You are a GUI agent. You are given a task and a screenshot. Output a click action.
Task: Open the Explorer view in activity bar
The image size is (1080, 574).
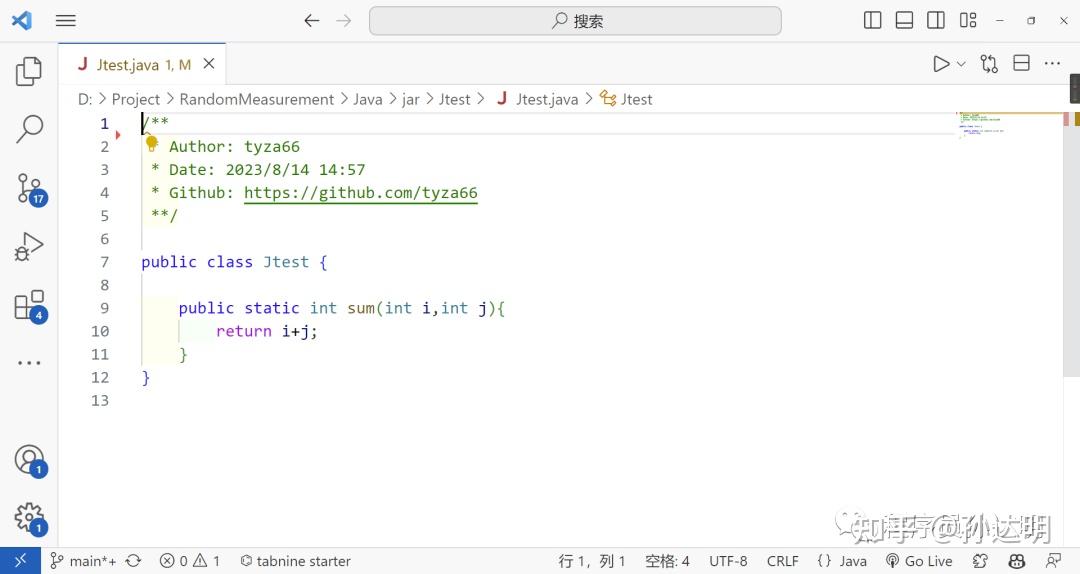29,71
